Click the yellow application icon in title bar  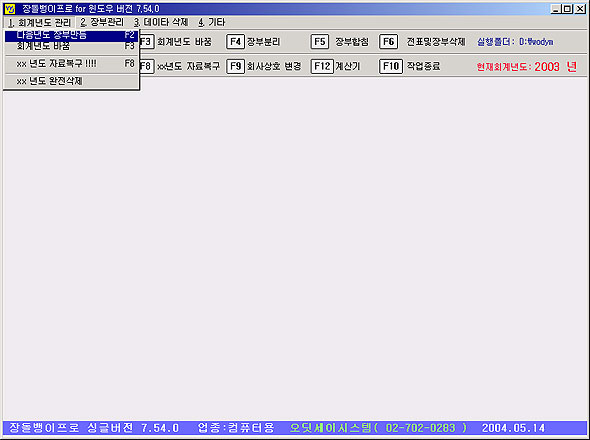coord(10,8)
